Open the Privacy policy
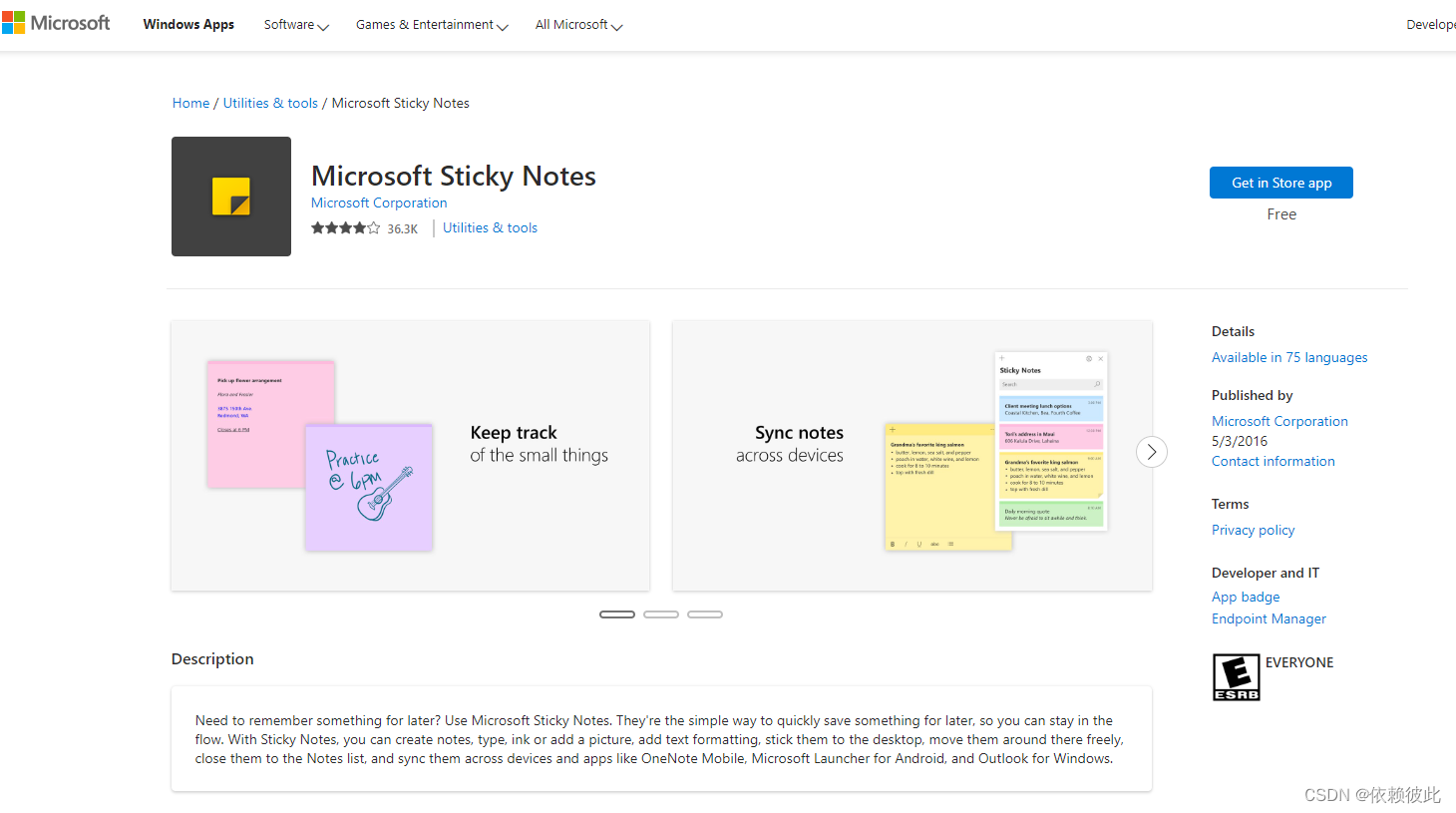The width and height of the screenshot is (1456, 813). coord(1253,530)
